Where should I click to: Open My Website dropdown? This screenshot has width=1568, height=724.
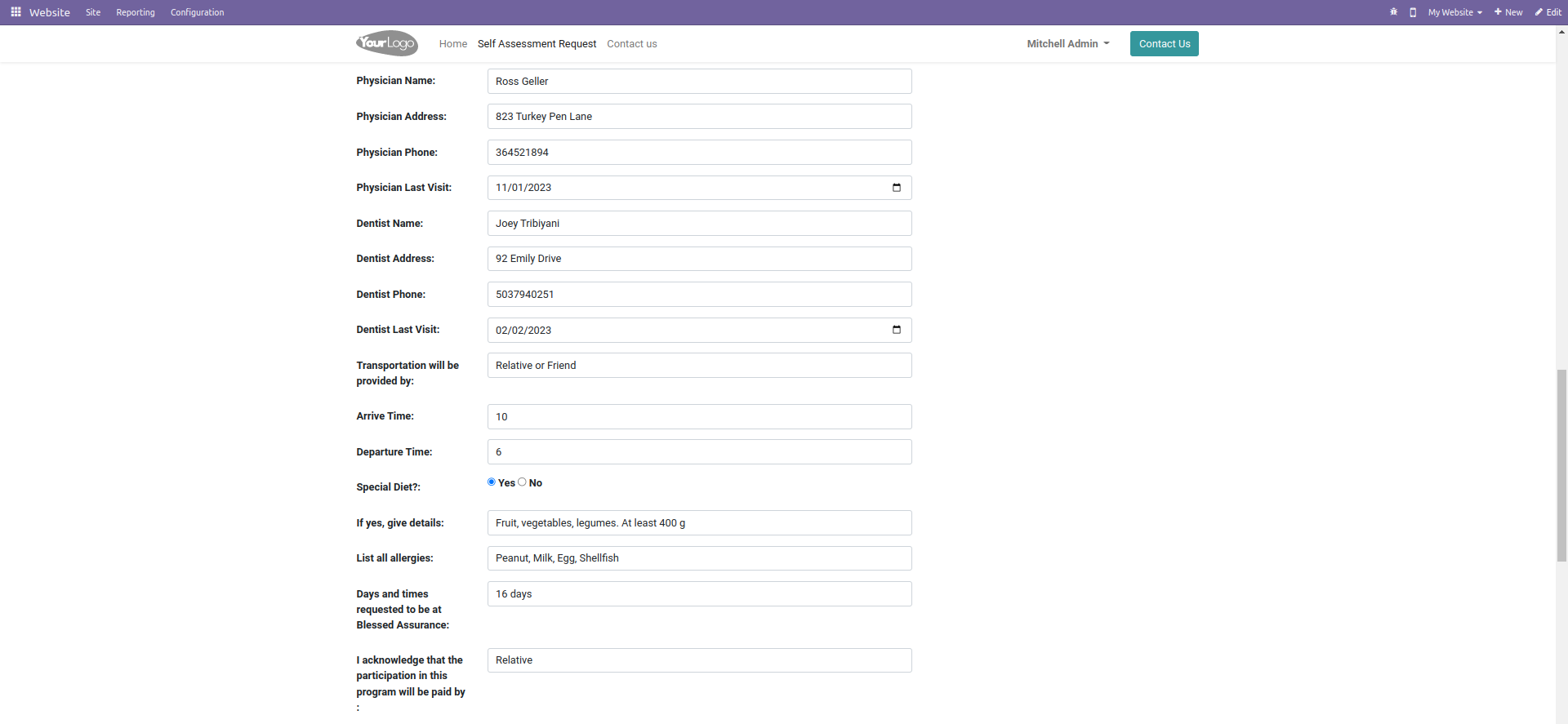pyautogui.click(x=1455, y=12)
